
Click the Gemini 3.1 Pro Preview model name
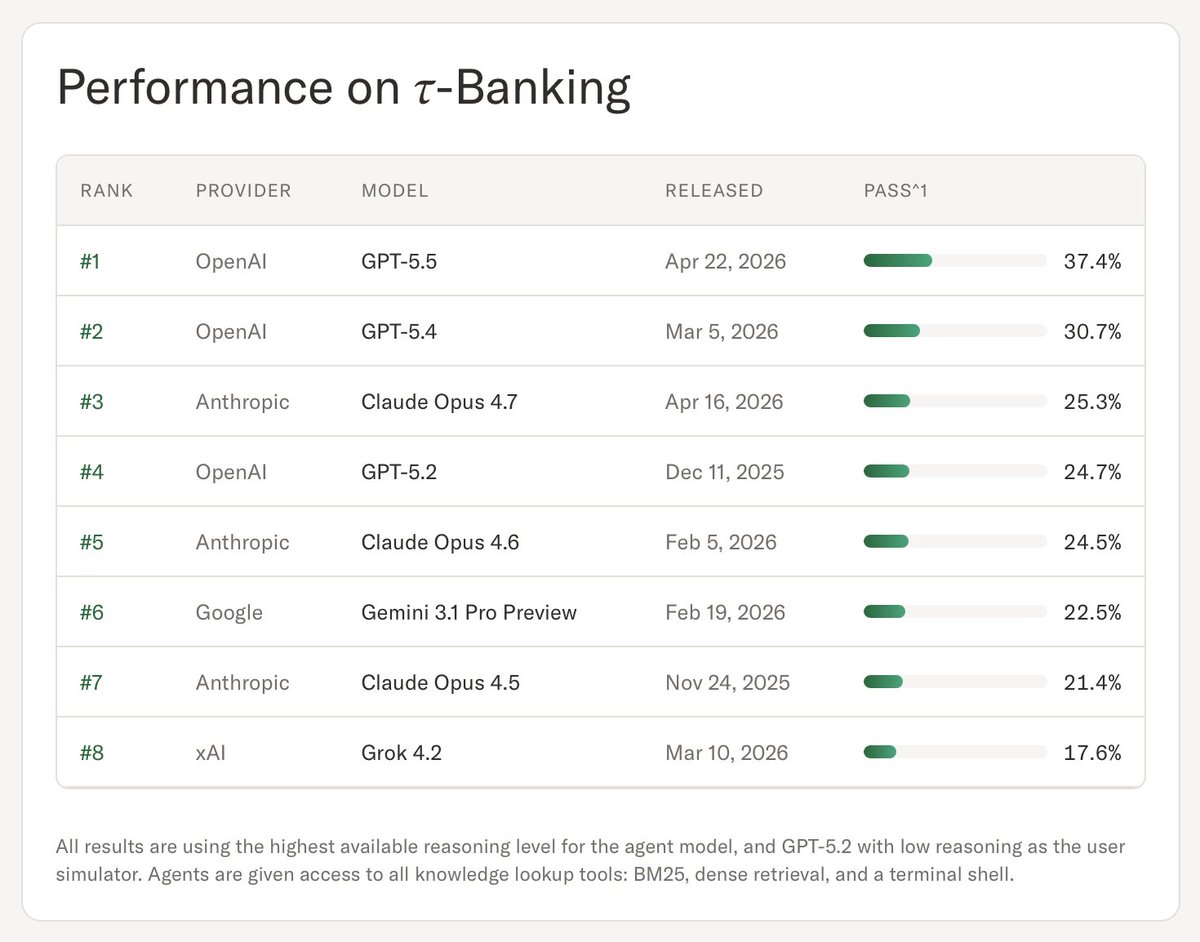[x=469, y=612]
